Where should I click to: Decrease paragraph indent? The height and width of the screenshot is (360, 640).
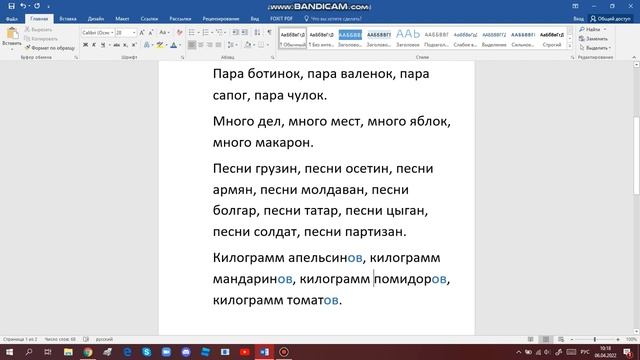(x=236, y=32)
